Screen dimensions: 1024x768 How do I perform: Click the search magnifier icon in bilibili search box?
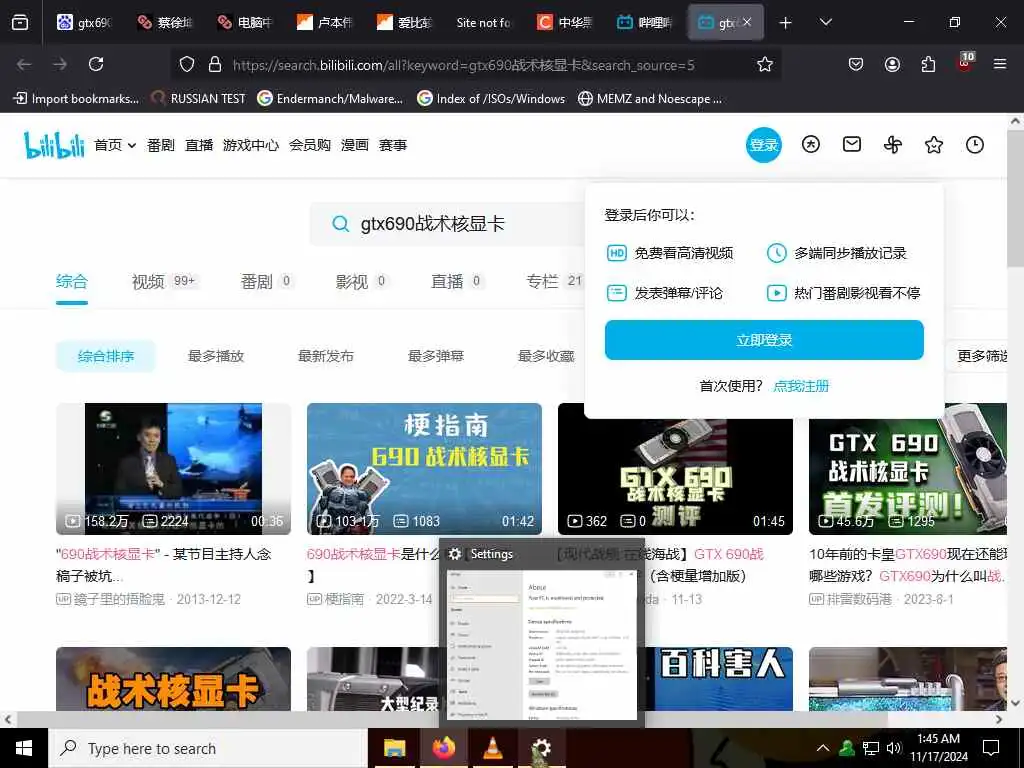(x=340, y=224)
